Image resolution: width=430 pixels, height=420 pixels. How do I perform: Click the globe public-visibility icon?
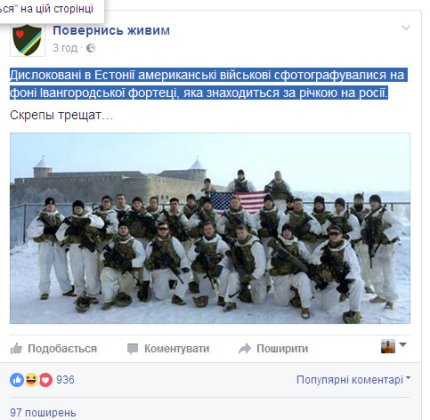(90, 48)
